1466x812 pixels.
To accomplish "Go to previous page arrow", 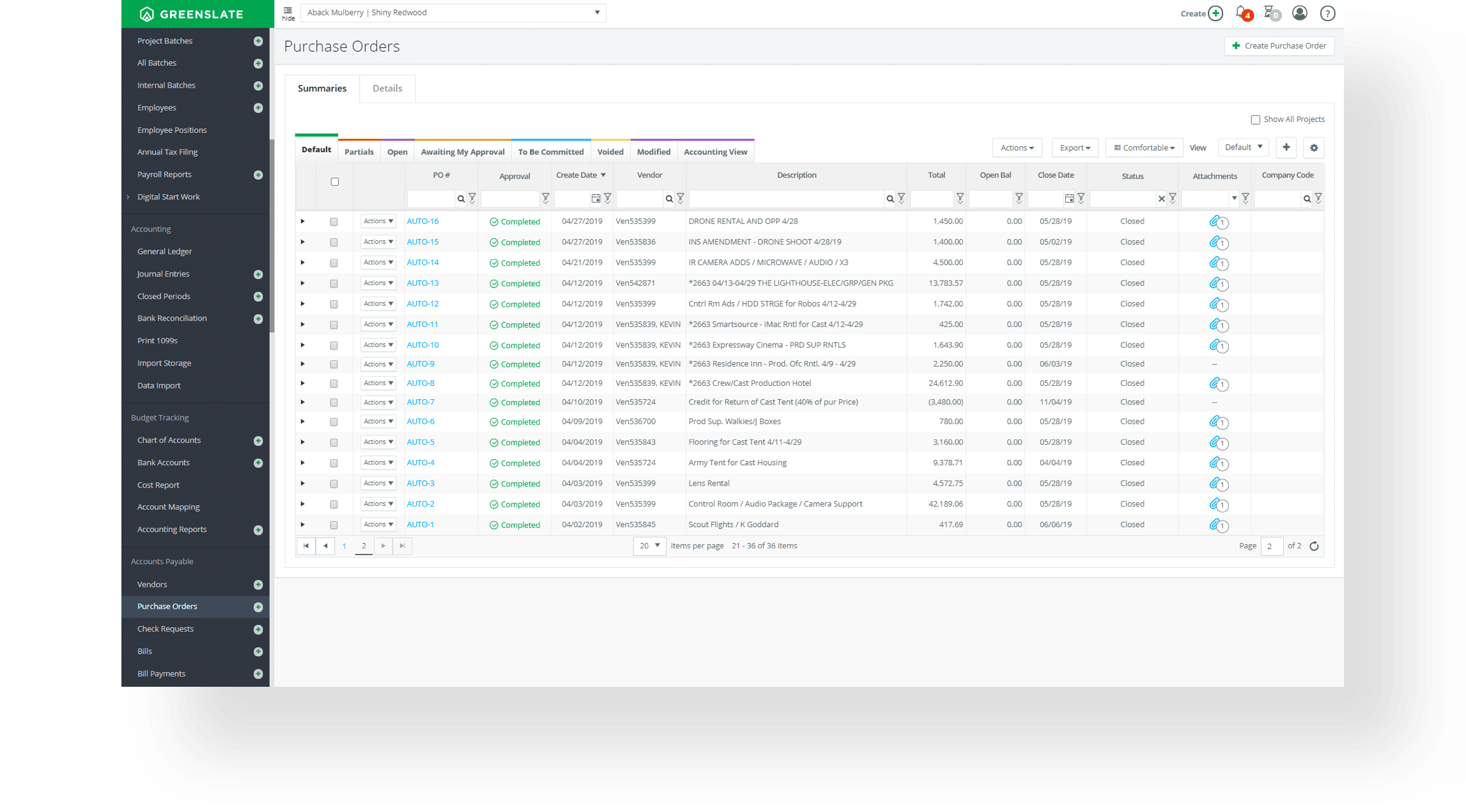I will point(325,546).
